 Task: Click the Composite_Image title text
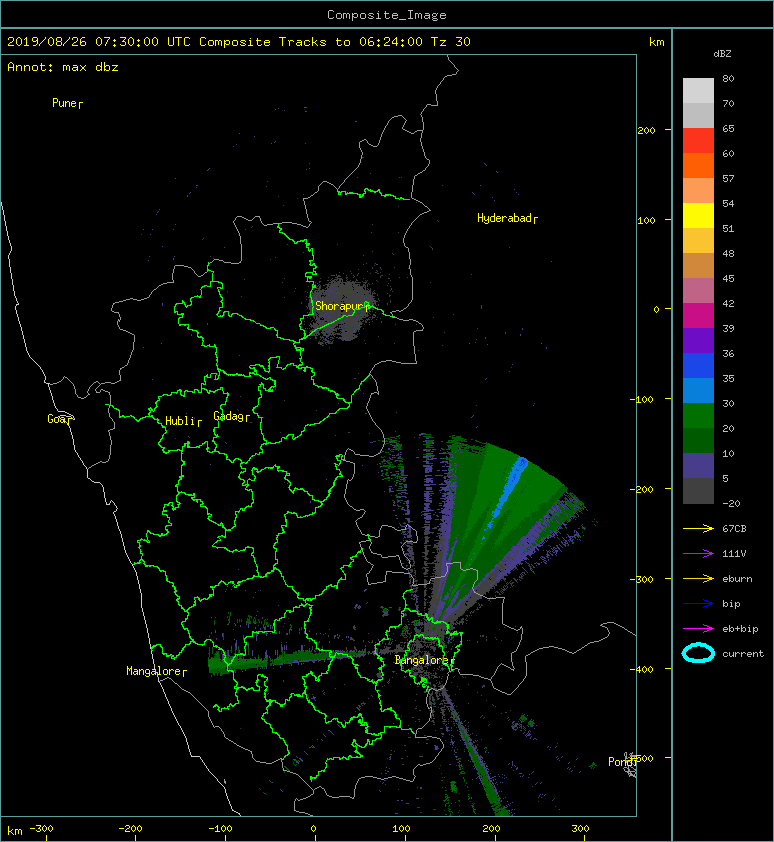coord(387,14)
